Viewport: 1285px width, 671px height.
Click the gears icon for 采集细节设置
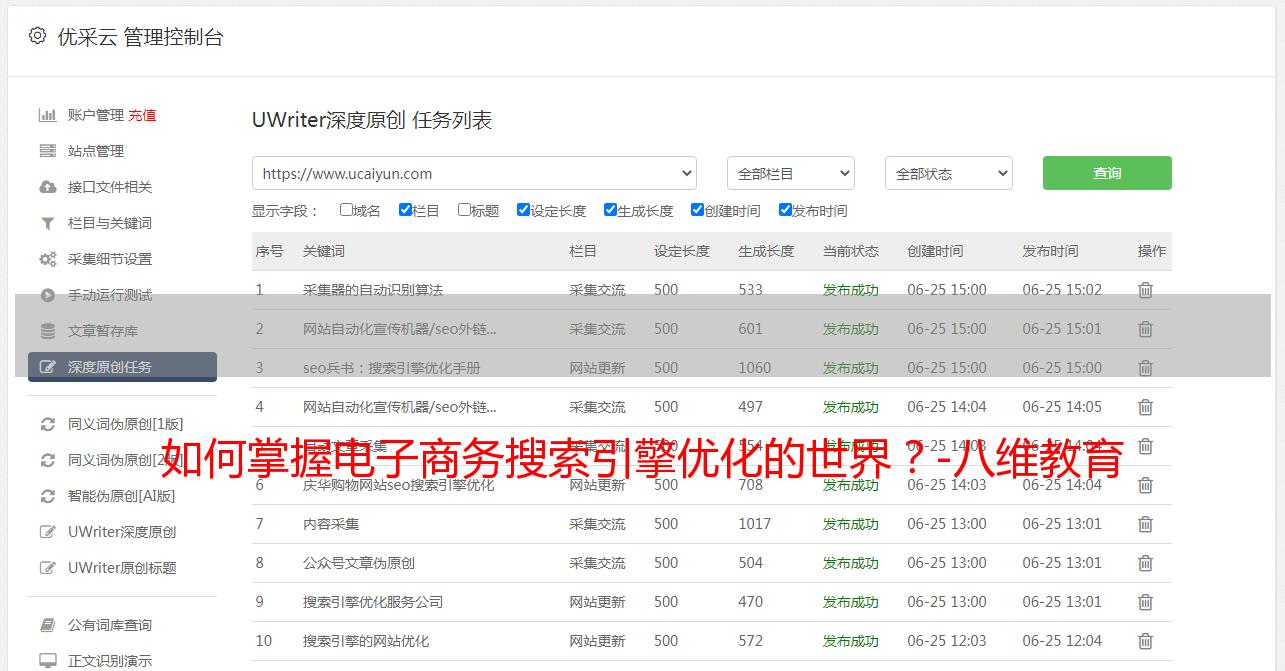(x=47, y=259)
